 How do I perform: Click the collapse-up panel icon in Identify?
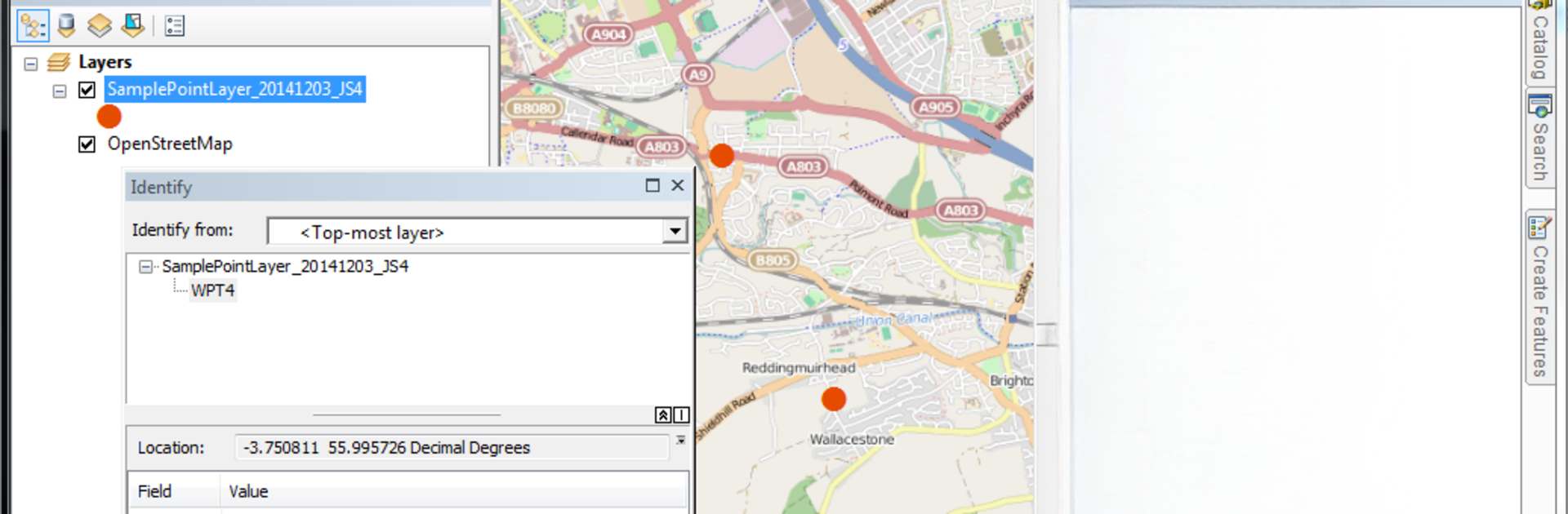tap(663, 415)
